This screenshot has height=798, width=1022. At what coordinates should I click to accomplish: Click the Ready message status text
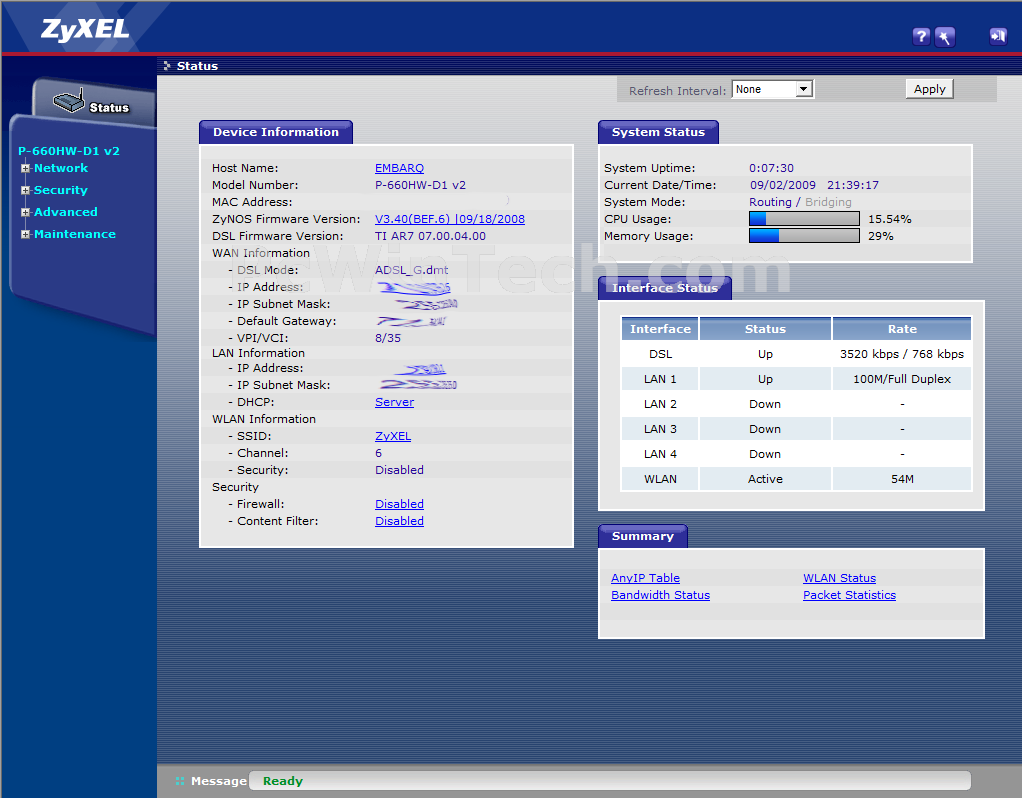pos(283,781)
